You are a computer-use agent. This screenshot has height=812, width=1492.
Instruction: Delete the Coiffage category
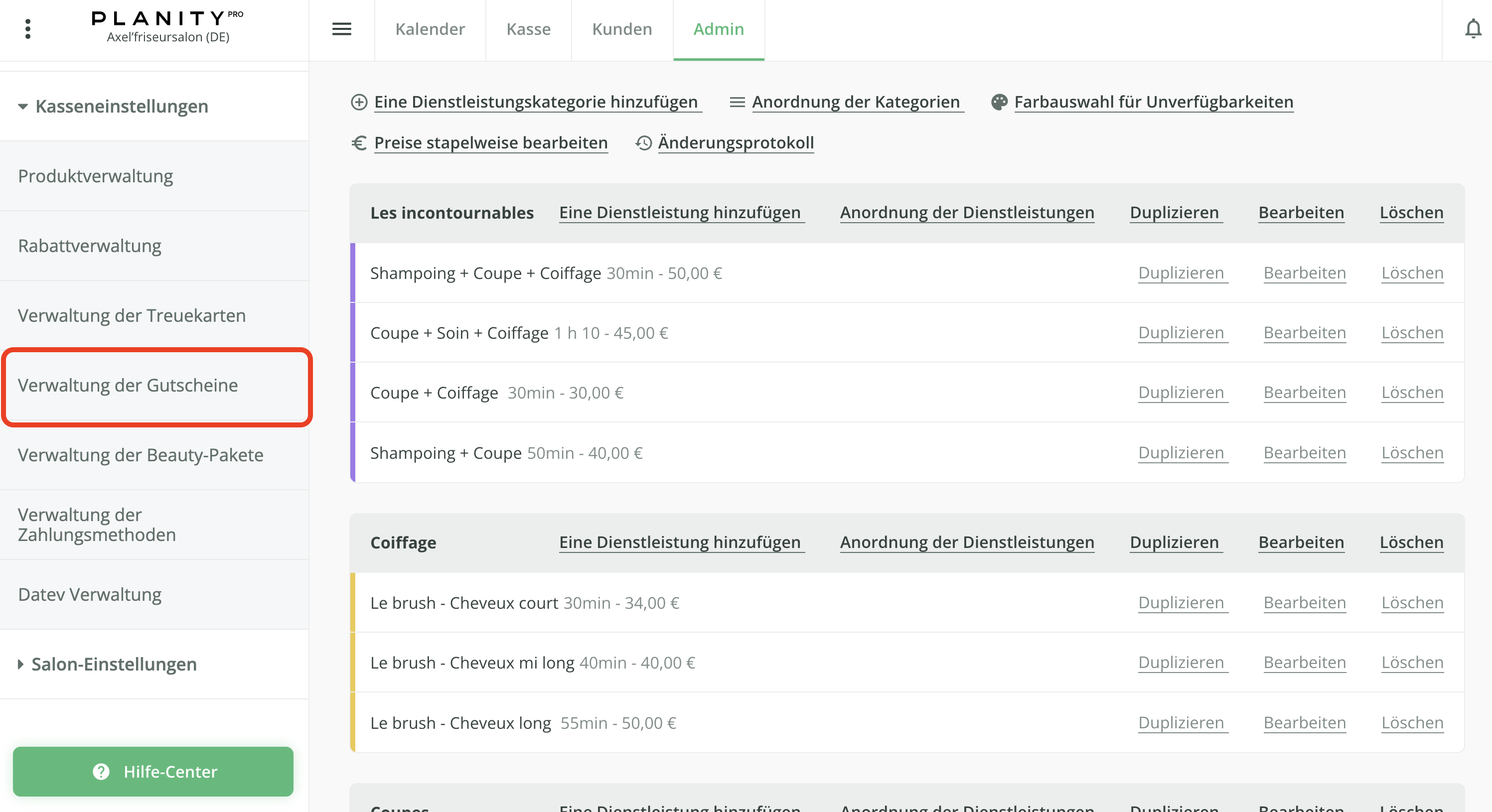pos(1411,542)
